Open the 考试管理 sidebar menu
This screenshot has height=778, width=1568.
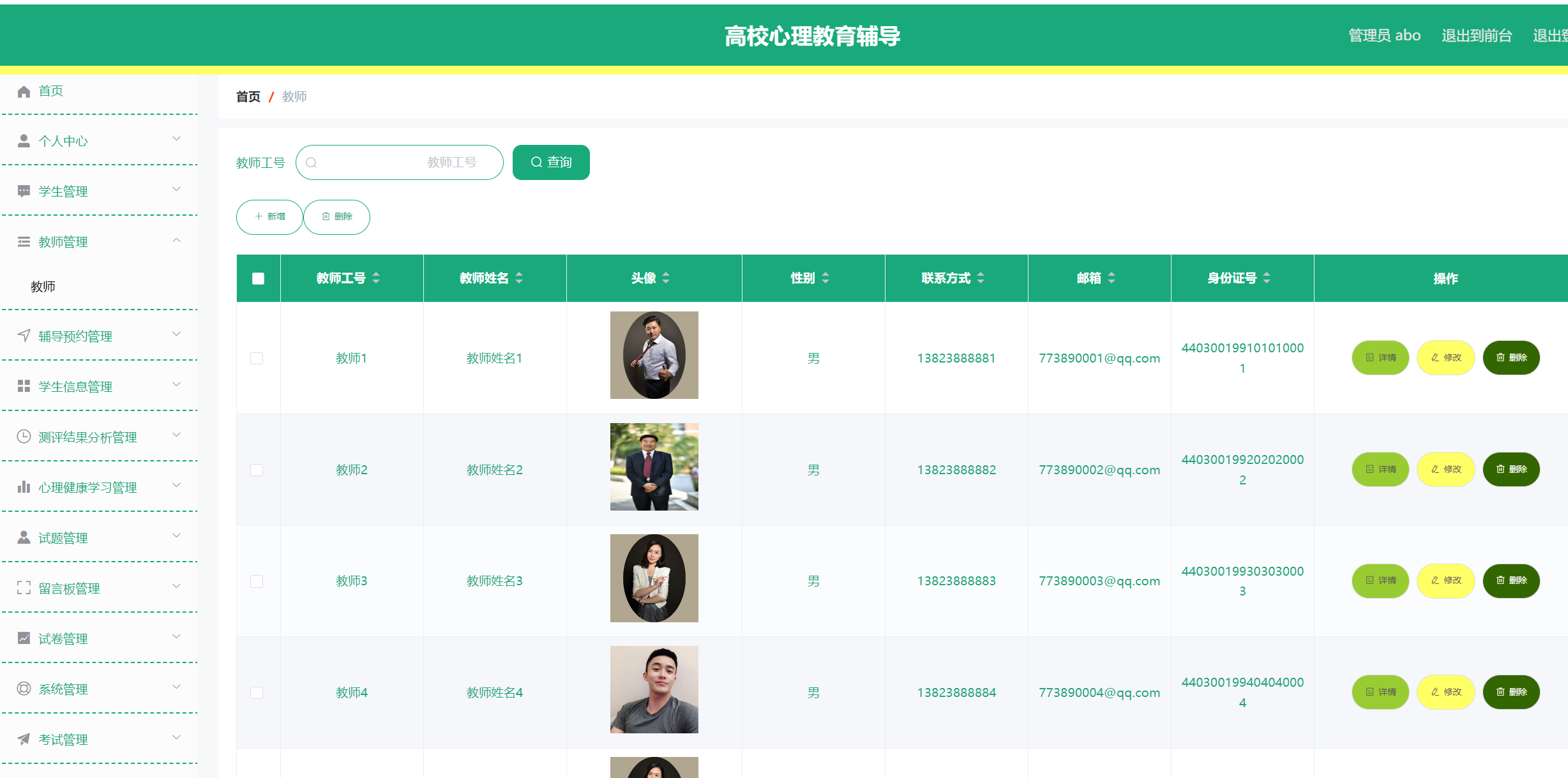99,739
